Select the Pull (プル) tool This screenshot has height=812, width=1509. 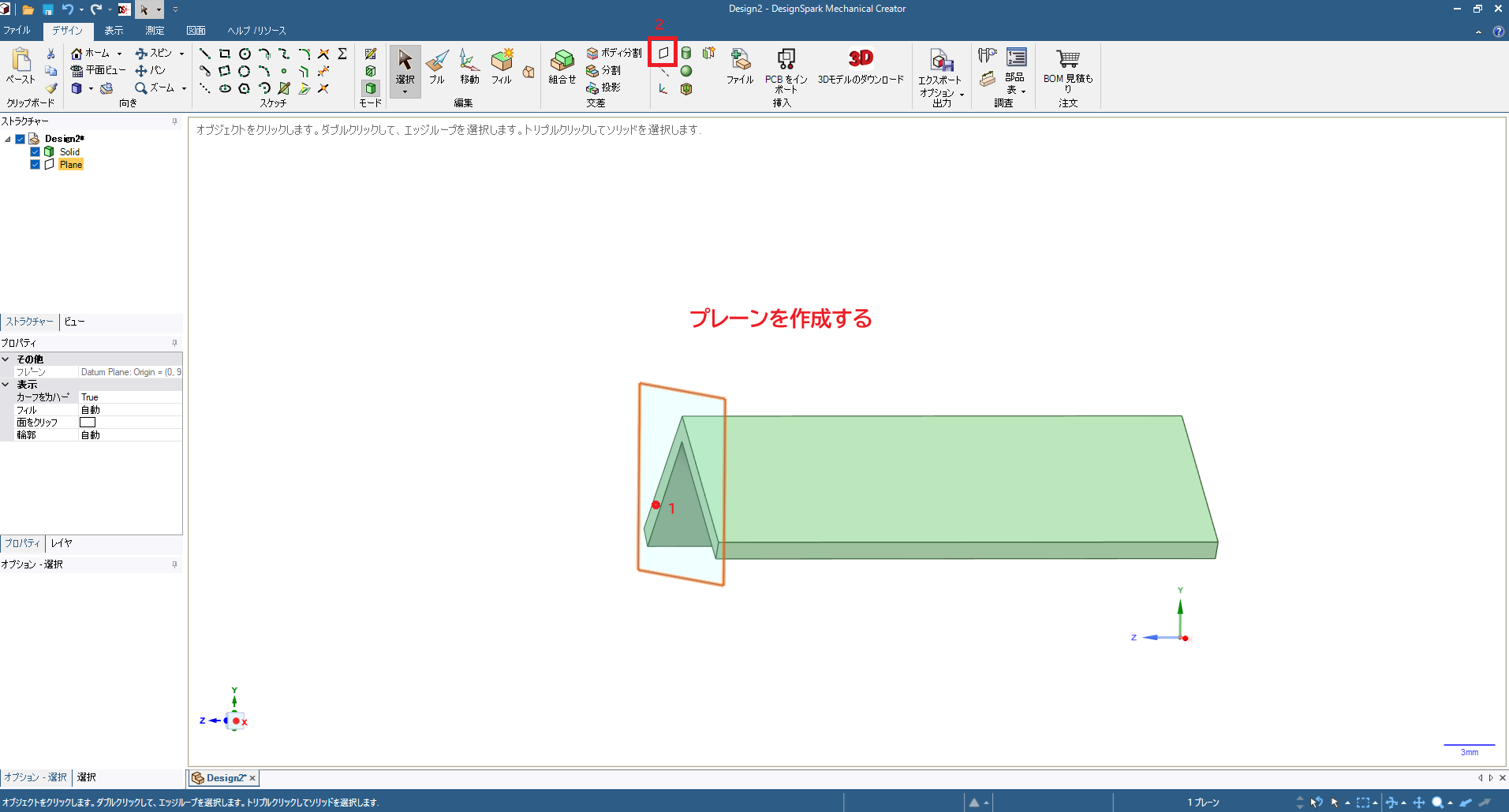click(437, 66)
